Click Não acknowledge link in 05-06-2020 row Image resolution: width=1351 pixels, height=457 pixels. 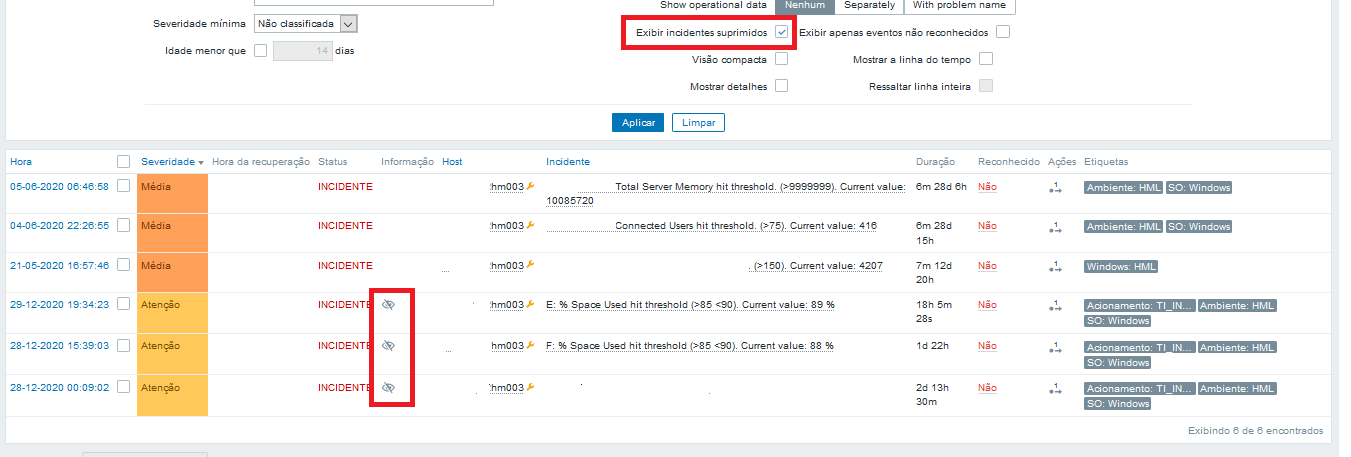987,187
